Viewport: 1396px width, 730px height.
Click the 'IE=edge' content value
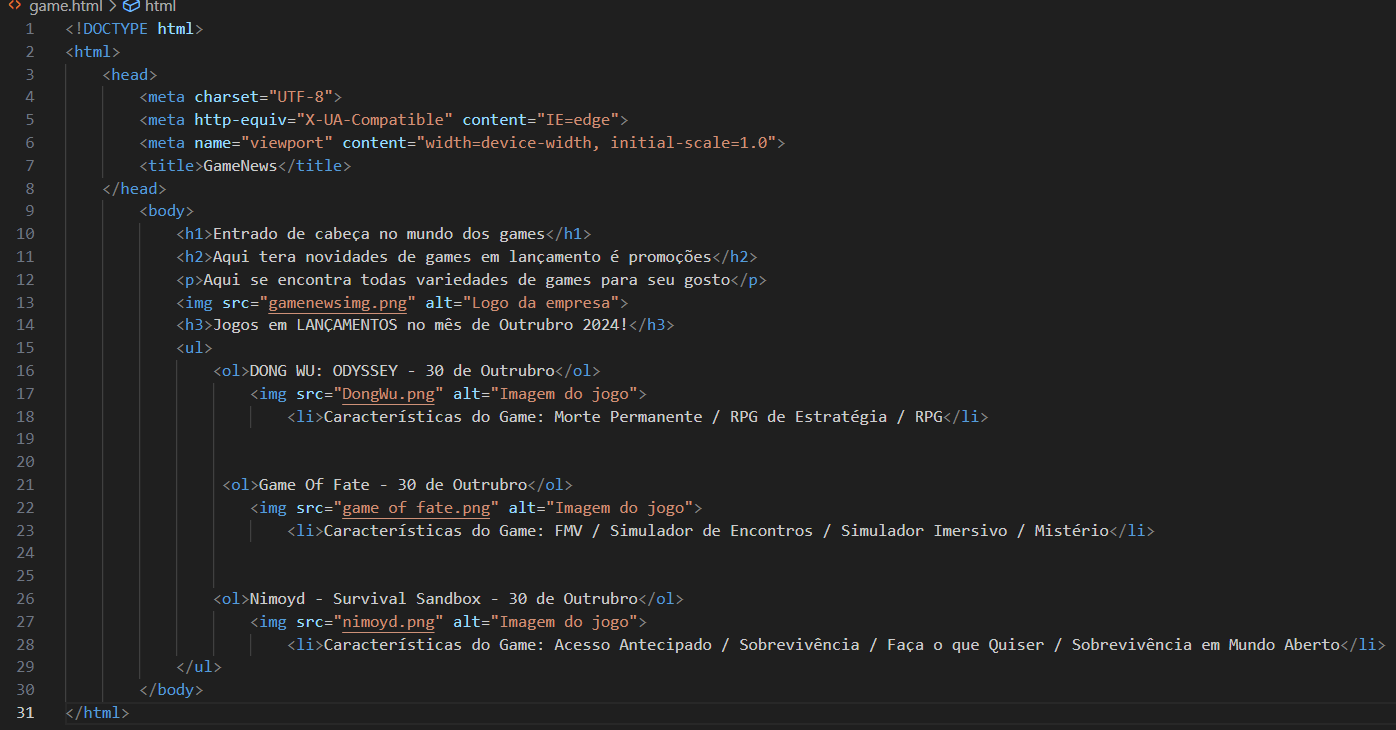pos(577,120)
